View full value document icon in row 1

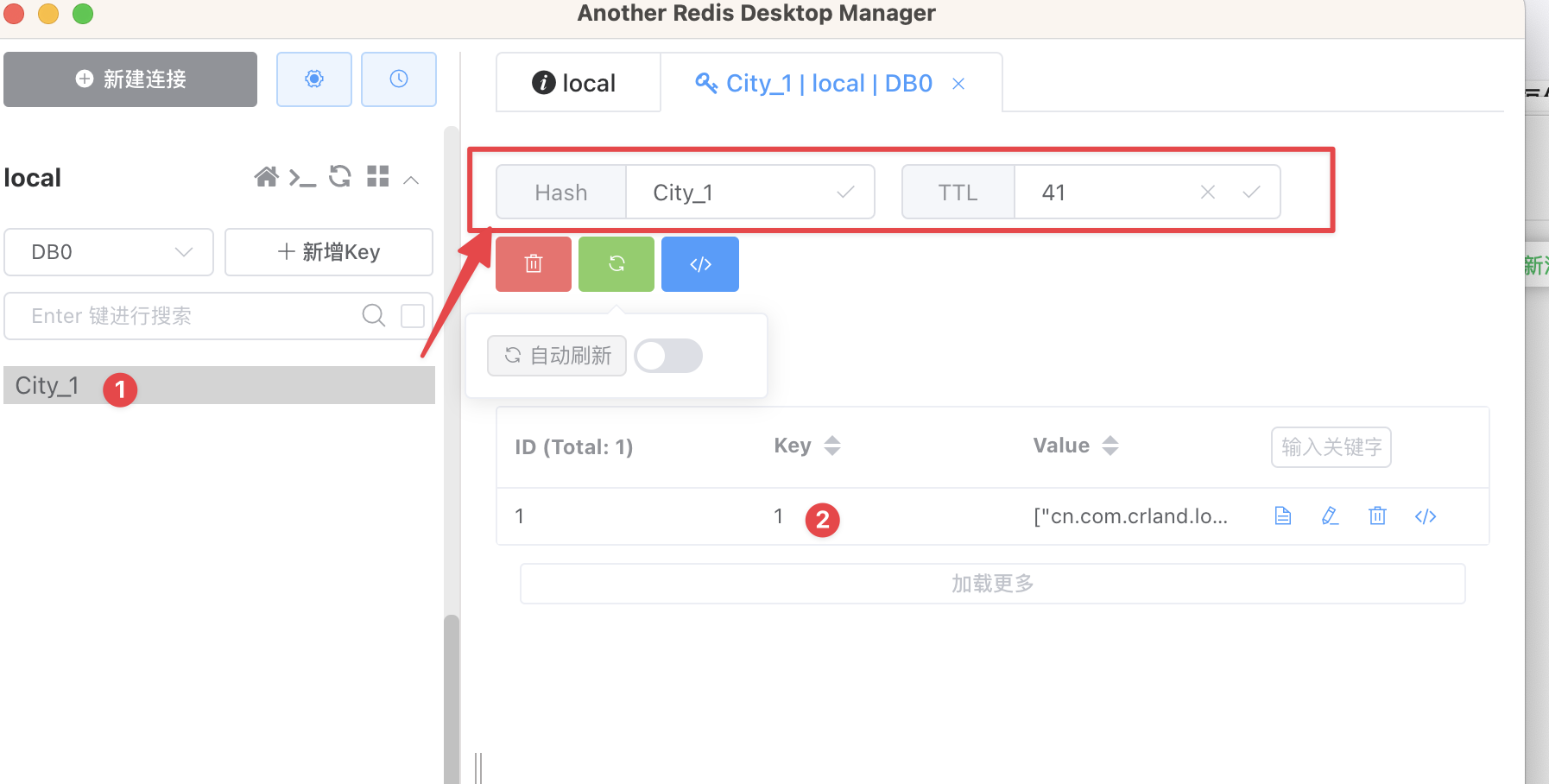coord(1283,516)
